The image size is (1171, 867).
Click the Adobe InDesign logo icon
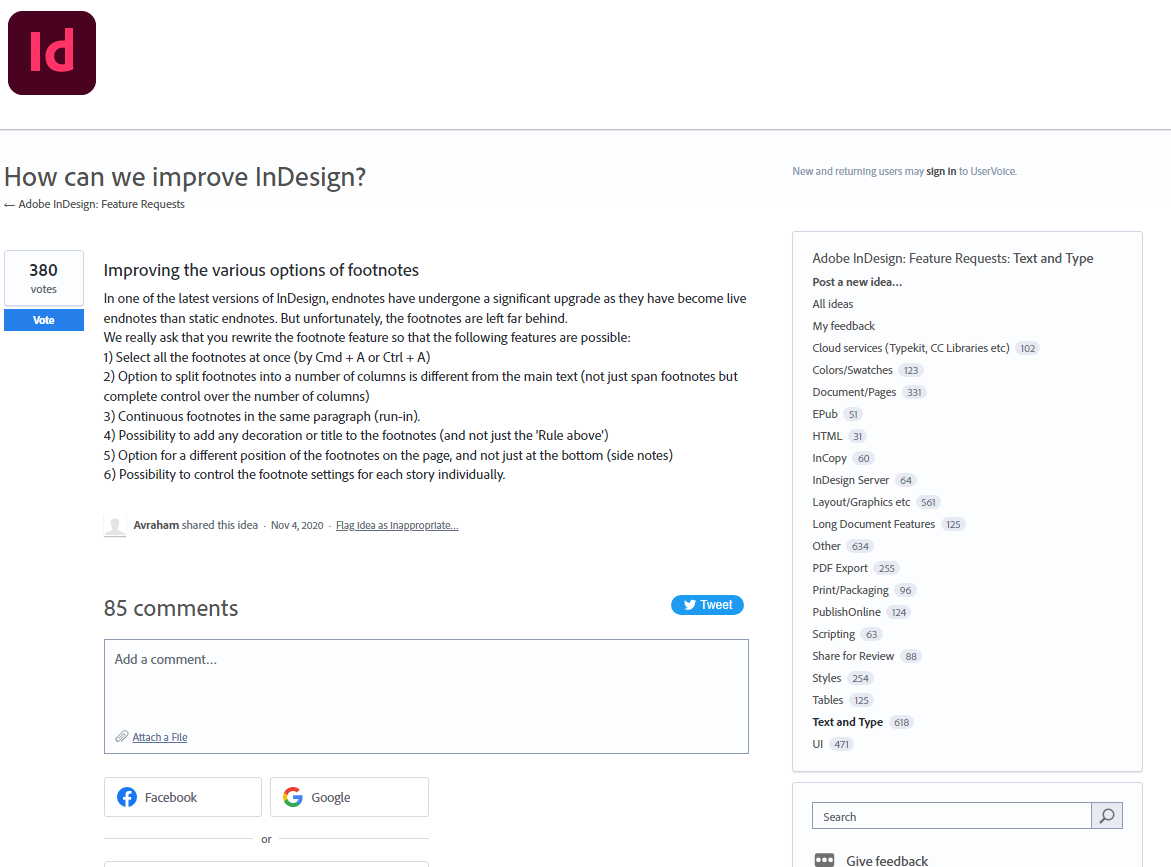(x=52, y=53)
